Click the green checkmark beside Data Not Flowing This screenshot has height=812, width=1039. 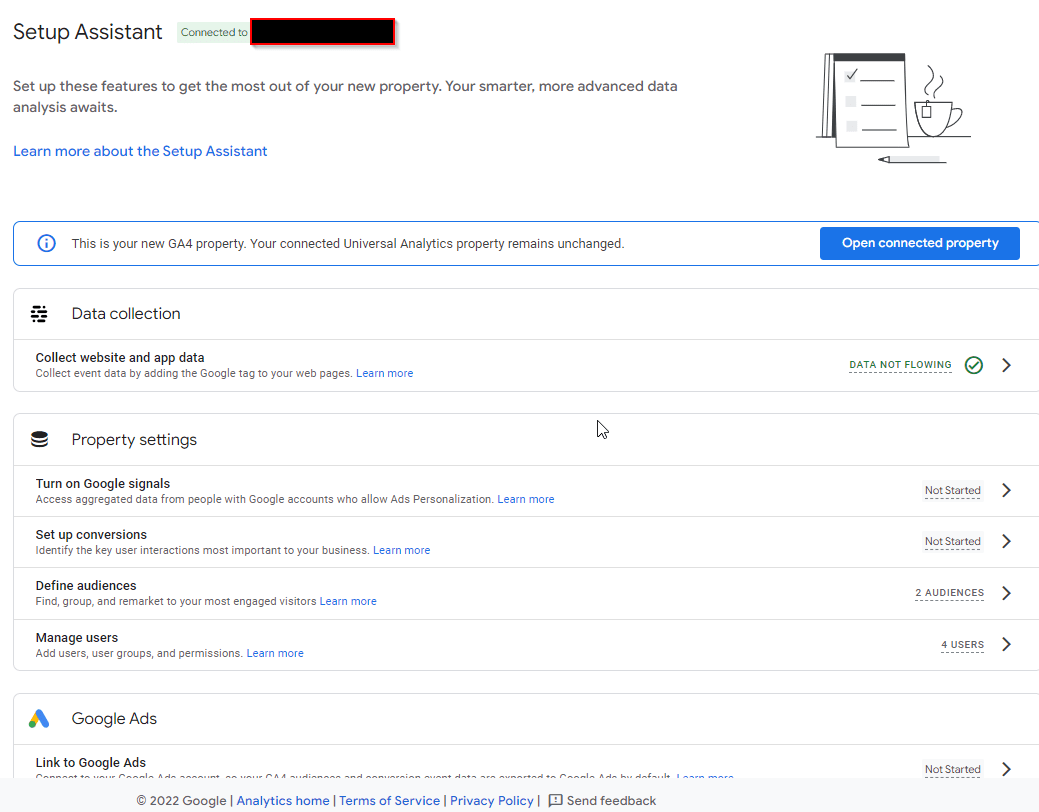point(973,365)
